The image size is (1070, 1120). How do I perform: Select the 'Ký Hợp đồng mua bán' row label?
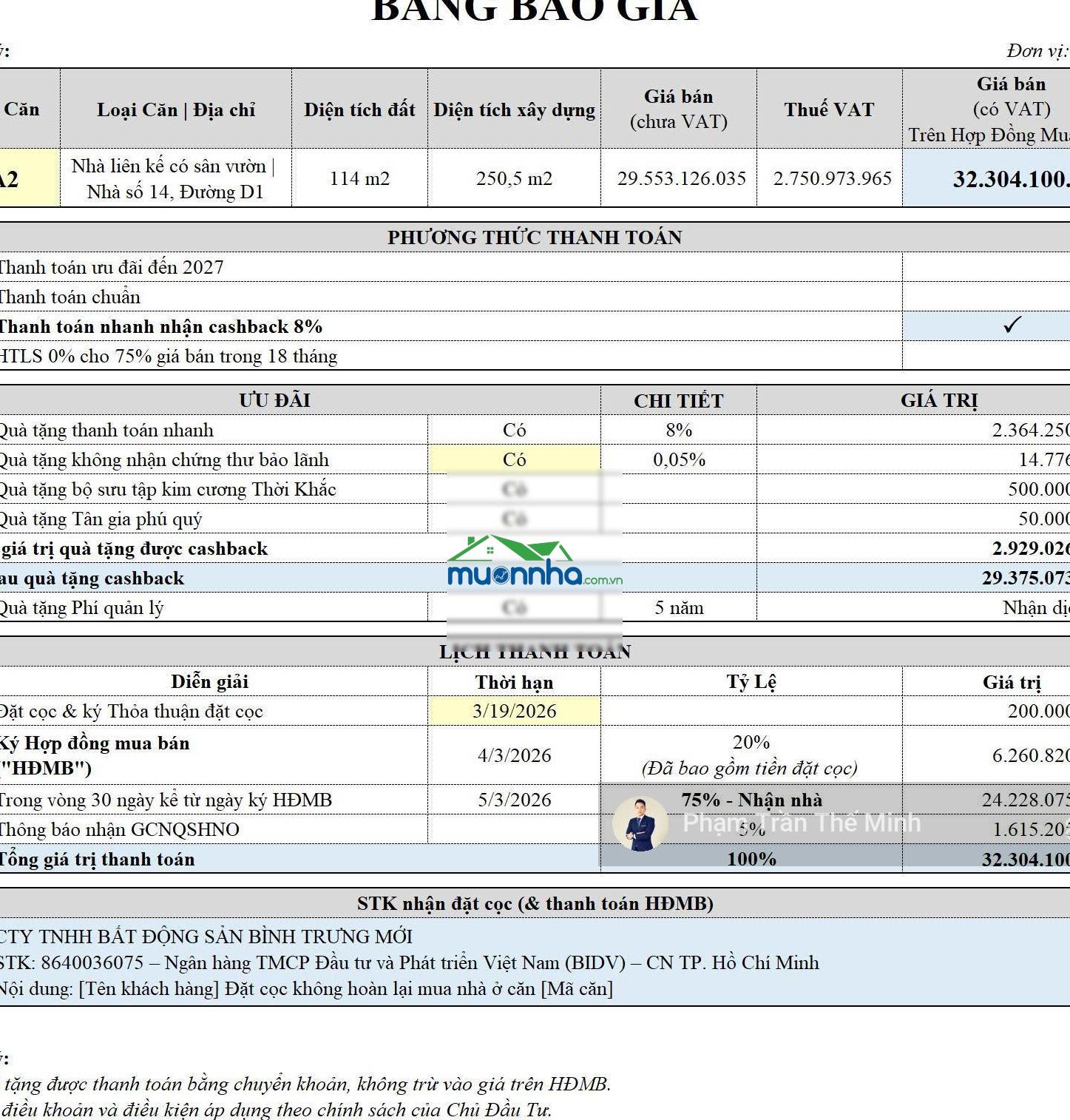pyautogui.click(x=95, y=755)
